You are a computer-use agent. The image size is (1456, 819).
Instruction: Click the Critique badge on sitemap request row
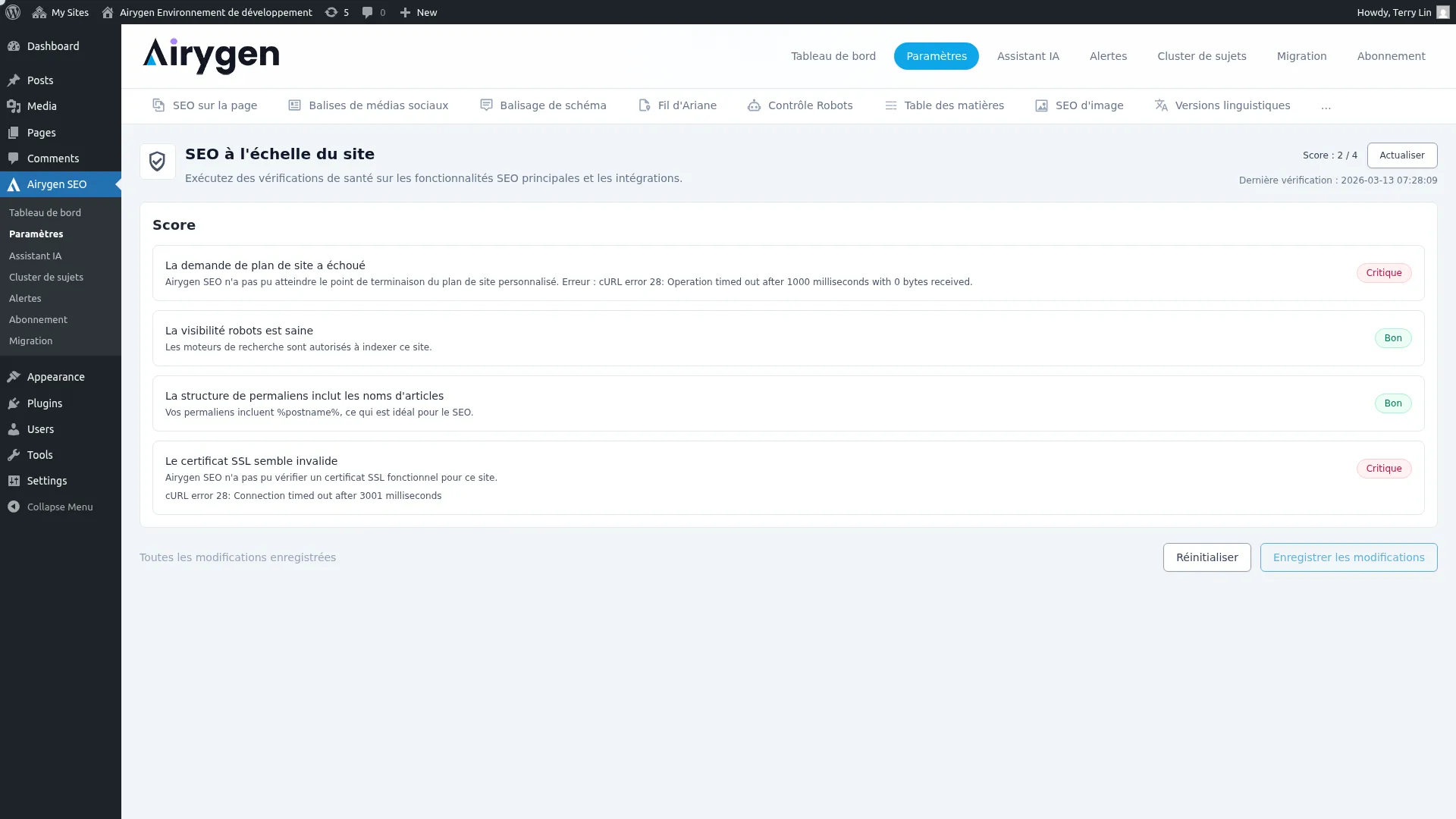click(1384, 273)
